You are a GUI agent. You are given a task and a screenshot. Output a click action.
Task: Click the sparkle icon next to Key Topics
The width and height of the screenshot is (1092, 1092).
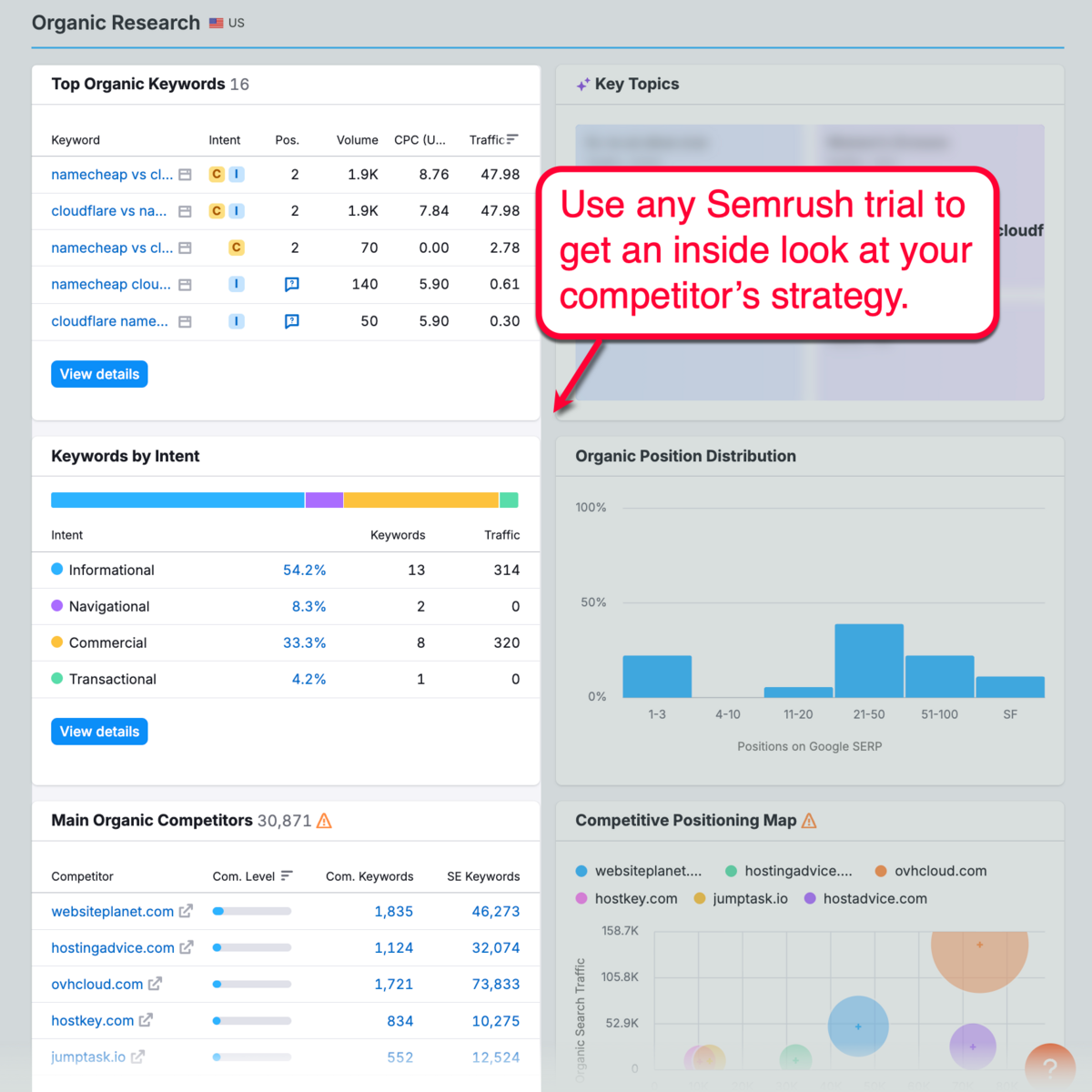coord(582,84)
